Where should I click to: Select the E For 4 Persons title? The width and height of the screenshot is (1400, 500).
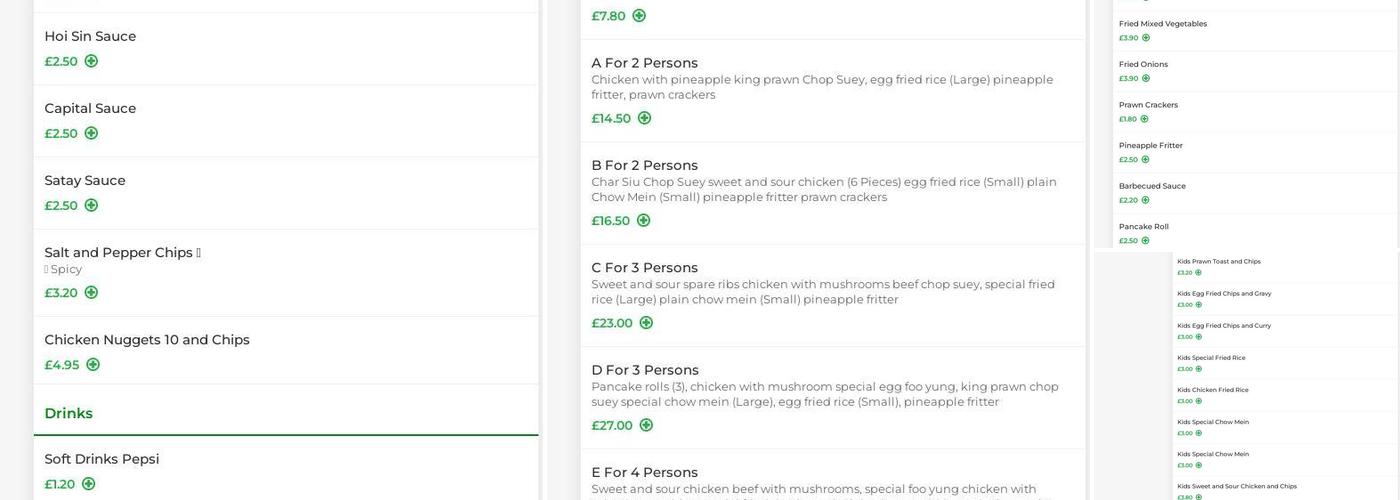tap(644, 472)
